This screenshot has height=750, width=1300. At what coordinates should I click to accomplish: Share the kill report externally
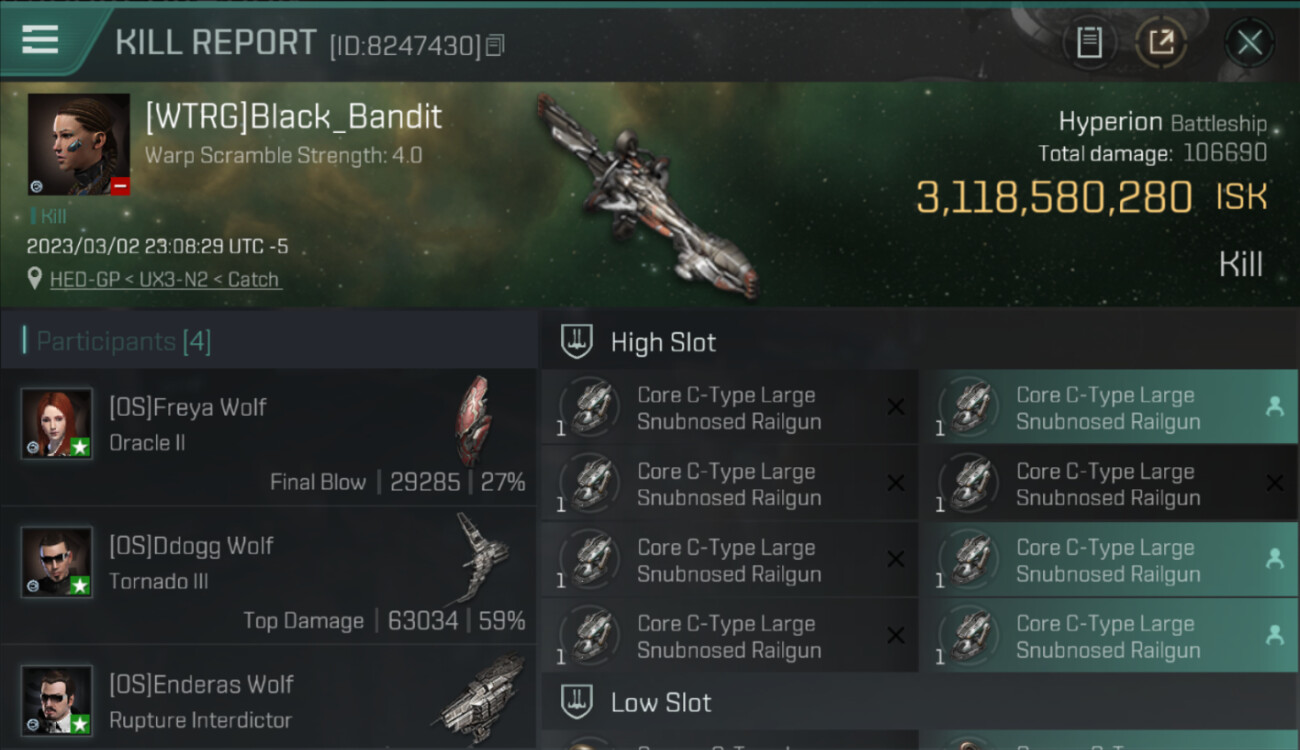pos(1161,43)
